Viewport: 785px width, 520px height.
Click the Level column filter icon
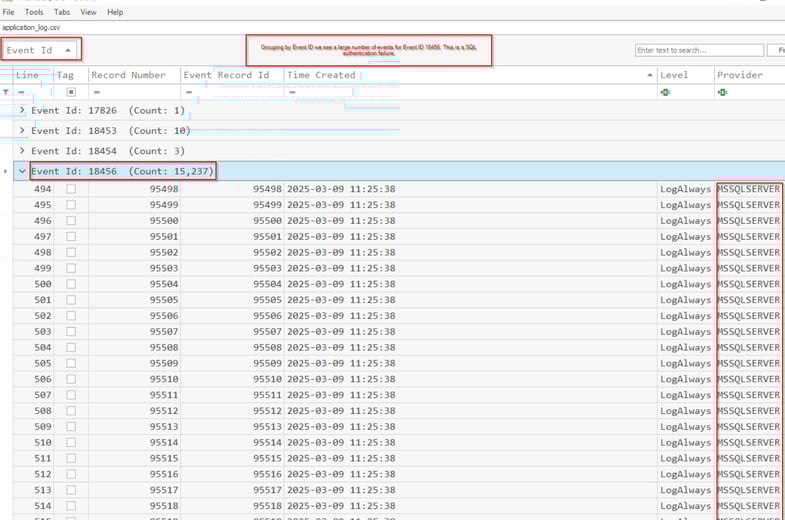[x=665, y=92]
